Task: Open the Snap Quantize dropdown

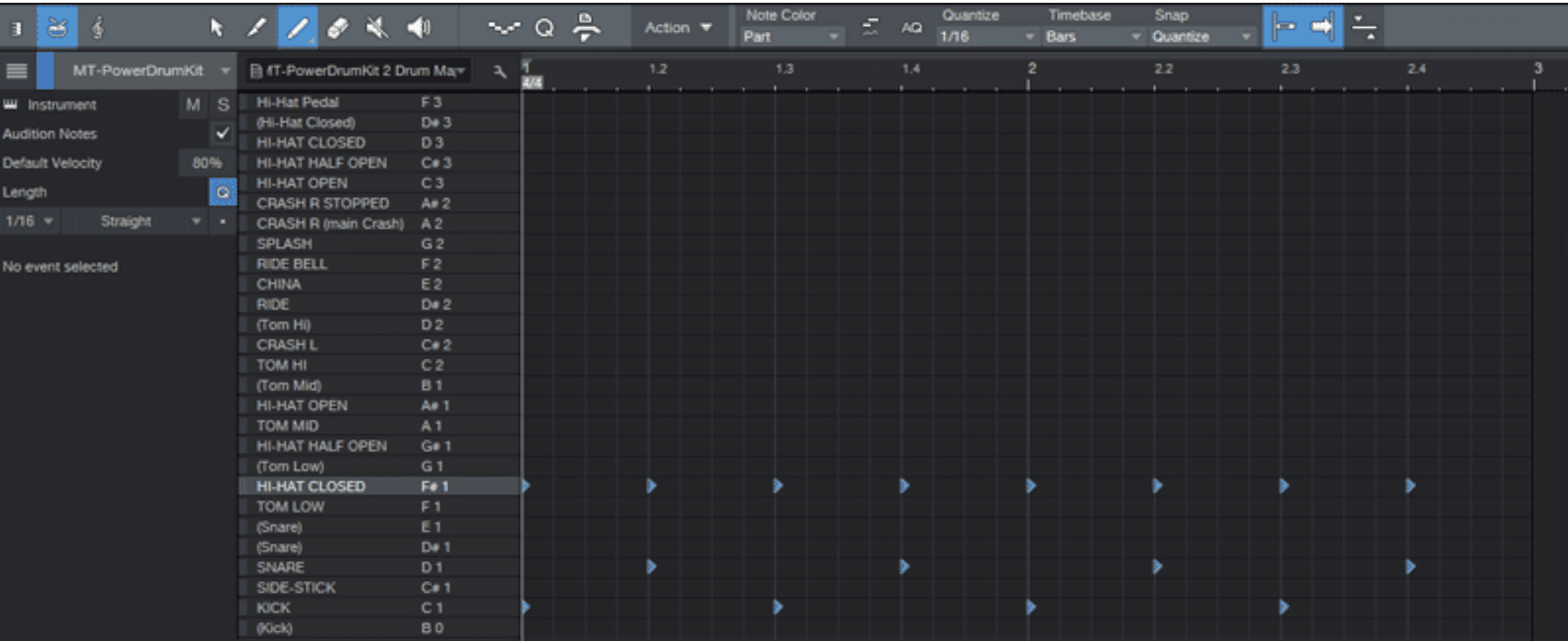Action: click(x=1202, y=36)
